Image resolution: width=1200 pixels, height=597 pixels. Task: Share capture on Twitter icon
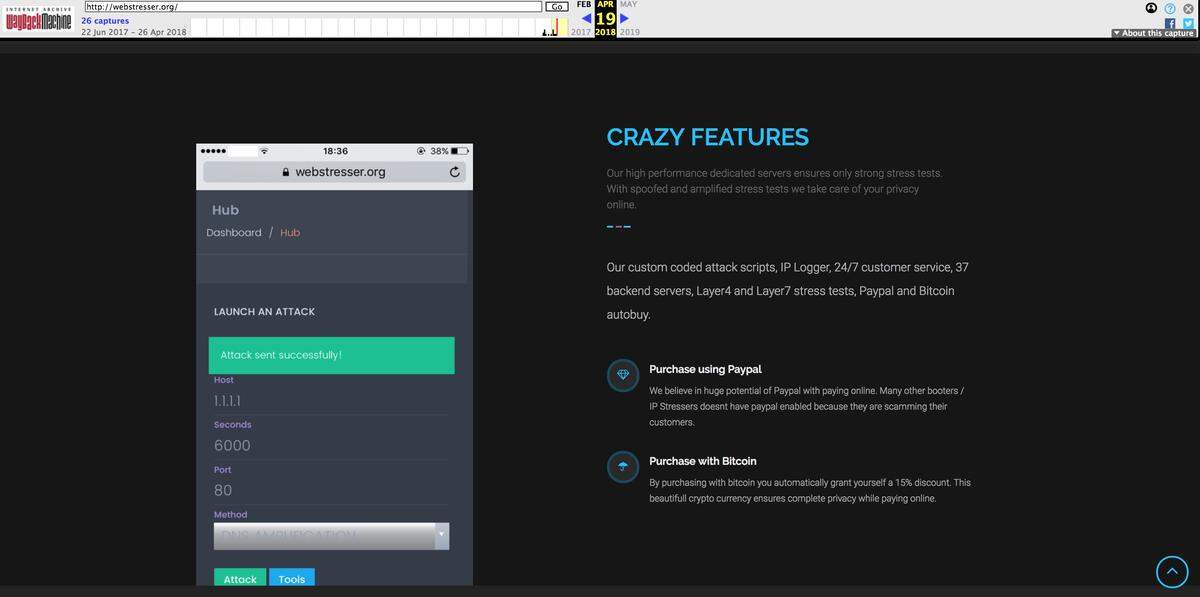tap(1188, 23)
